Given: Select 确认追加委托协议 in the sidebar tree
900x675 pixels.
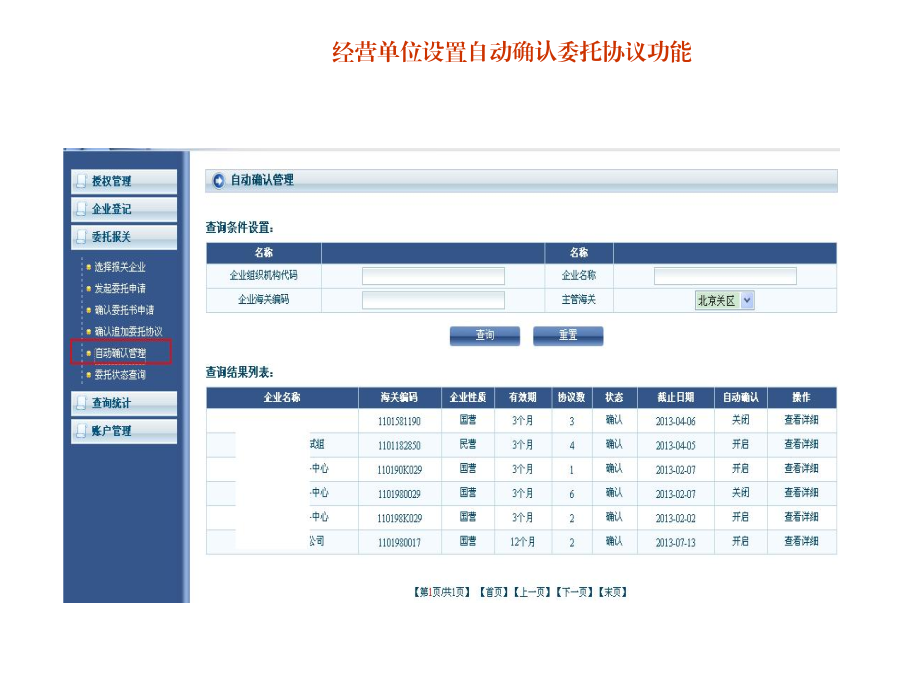Looking at the screenshot, I should click(x=129, y=331).
